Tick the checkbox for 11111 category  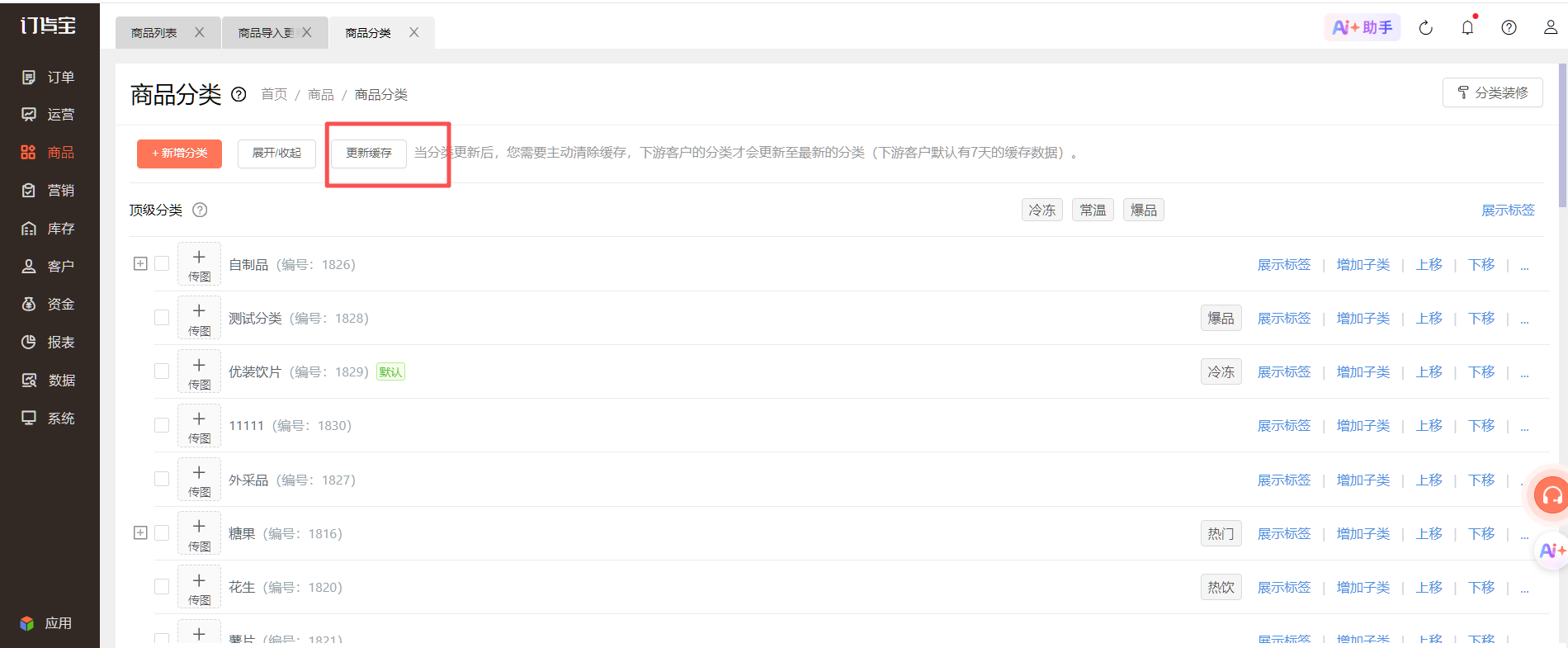coord(162,425)
